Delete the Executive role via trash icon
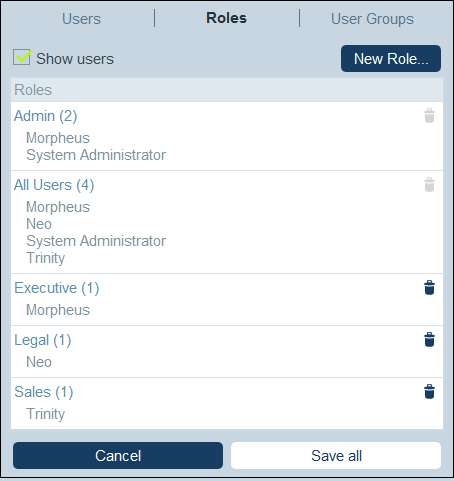The height and width of the screenshot is (481, 454). click(429, 288)
